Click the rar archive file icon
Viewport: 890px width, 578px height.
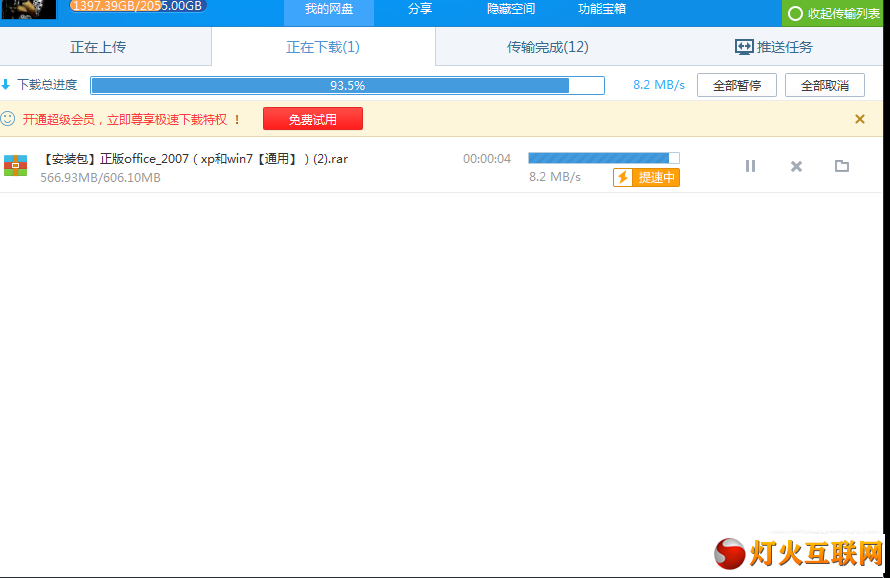[15, 165]
